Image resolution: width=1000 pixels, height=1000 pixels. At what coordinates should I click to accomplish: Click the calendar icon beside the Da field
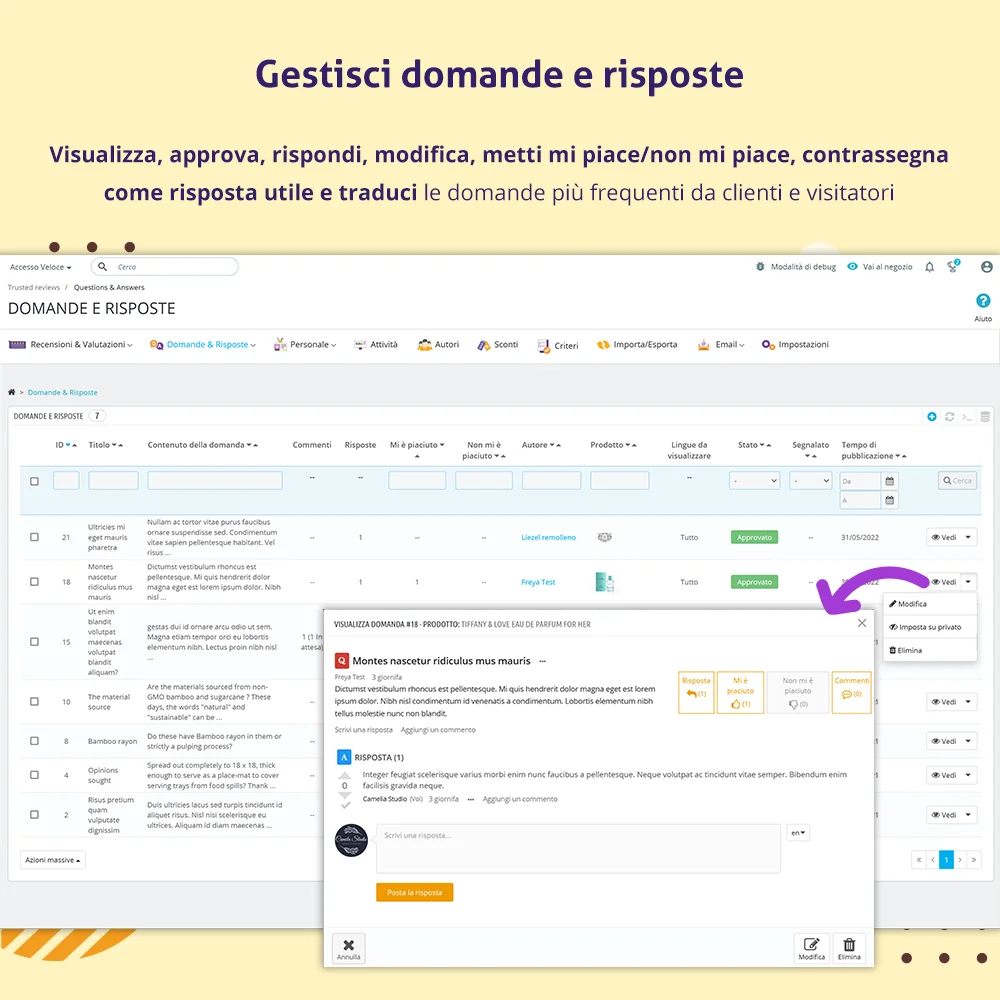point(889,480)
